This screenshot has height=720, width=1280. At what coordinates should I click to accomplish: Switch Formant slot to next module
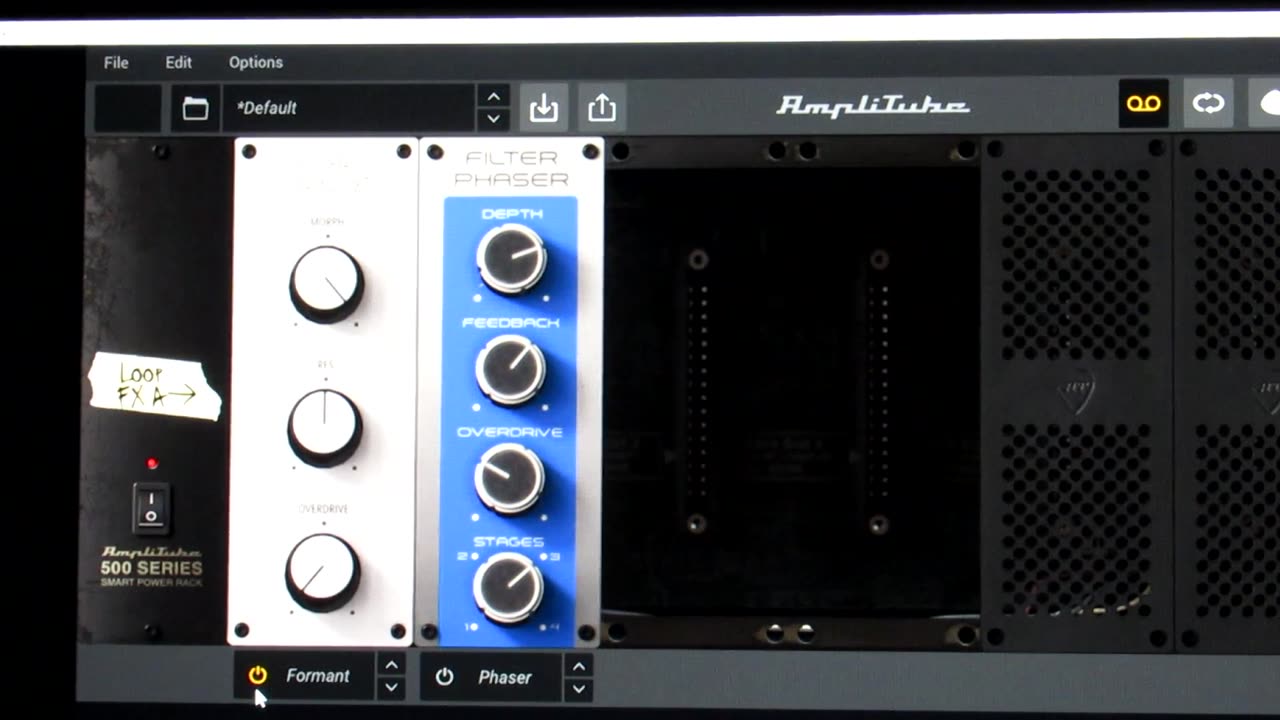click(x=392, y=688)
